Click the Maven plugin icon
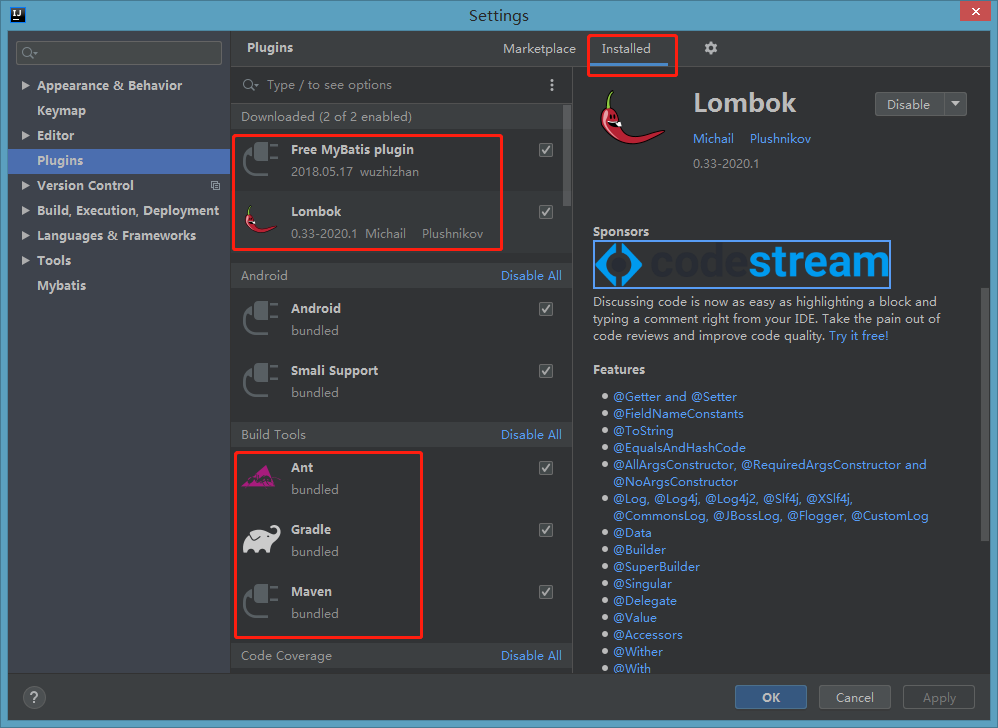 tap(261, 601)
